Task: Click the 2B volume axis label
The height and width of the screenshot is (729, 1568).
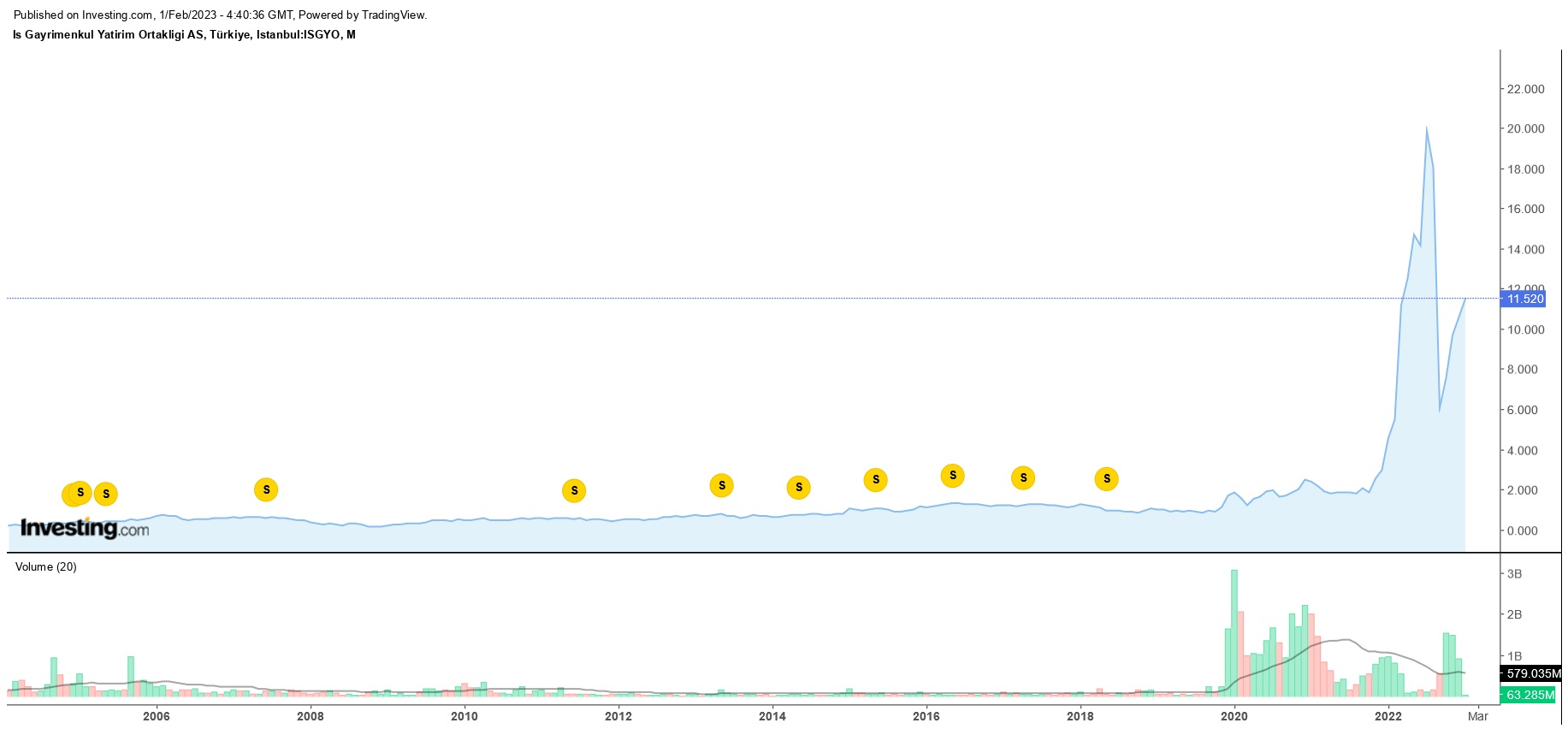Action: click(1514, 614)
